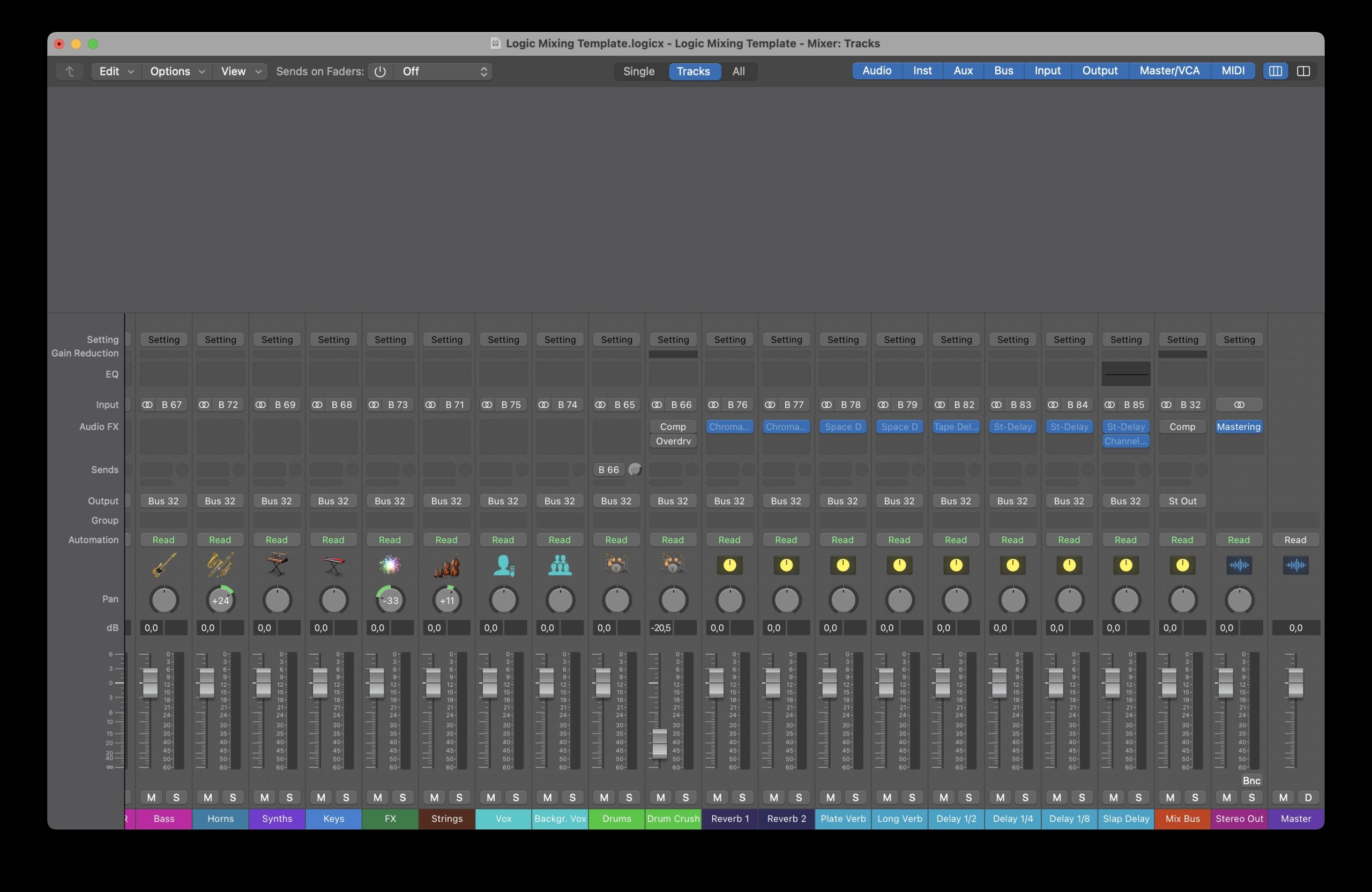Mute the Drums channel strip
1372x892 pixels.
[x=603, y=798]
